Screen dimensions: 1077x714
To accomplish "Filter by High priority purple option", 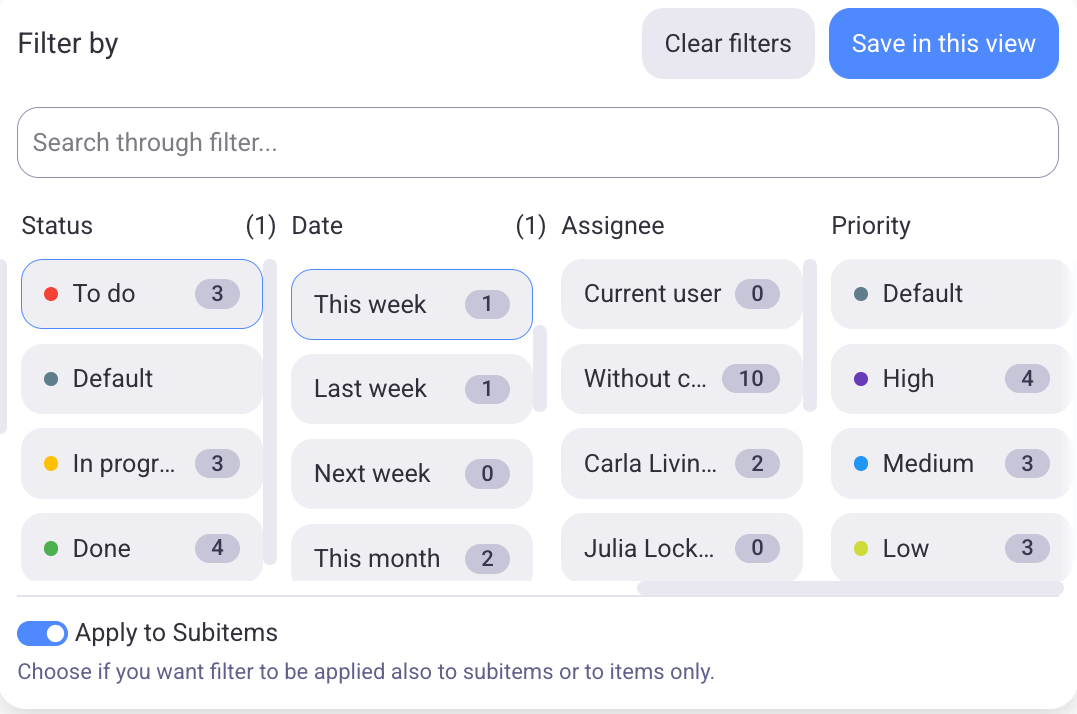I will pos(950,379).
